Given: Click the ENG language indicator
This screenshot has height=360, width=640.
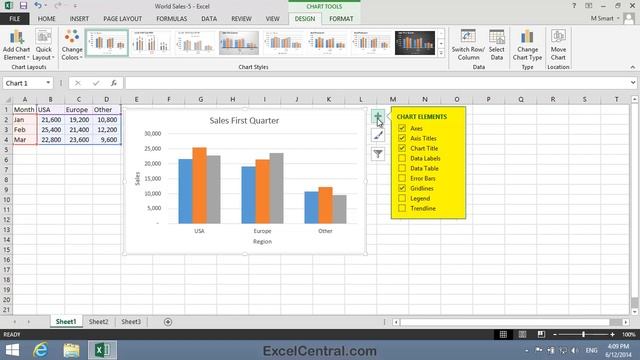Looking at the screenshot, I should [x=591, y=350].
